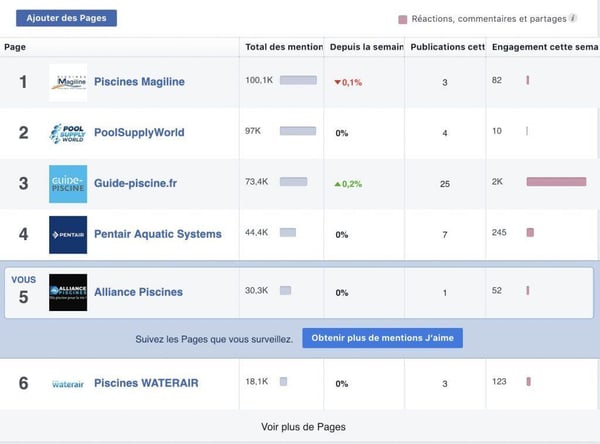Expand list with Voir plus de Pages
This screenshot has width=600, height=444.
[303, 427]
